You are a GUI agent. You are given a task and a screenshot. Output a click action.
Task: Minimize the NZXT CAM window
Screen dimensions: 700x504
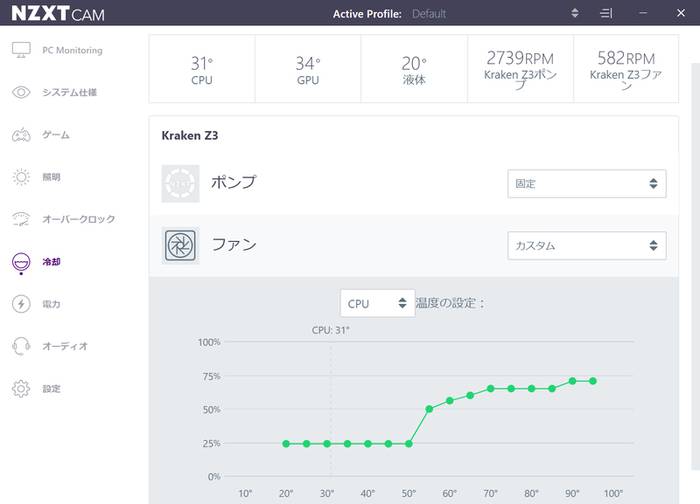point(643,13)
